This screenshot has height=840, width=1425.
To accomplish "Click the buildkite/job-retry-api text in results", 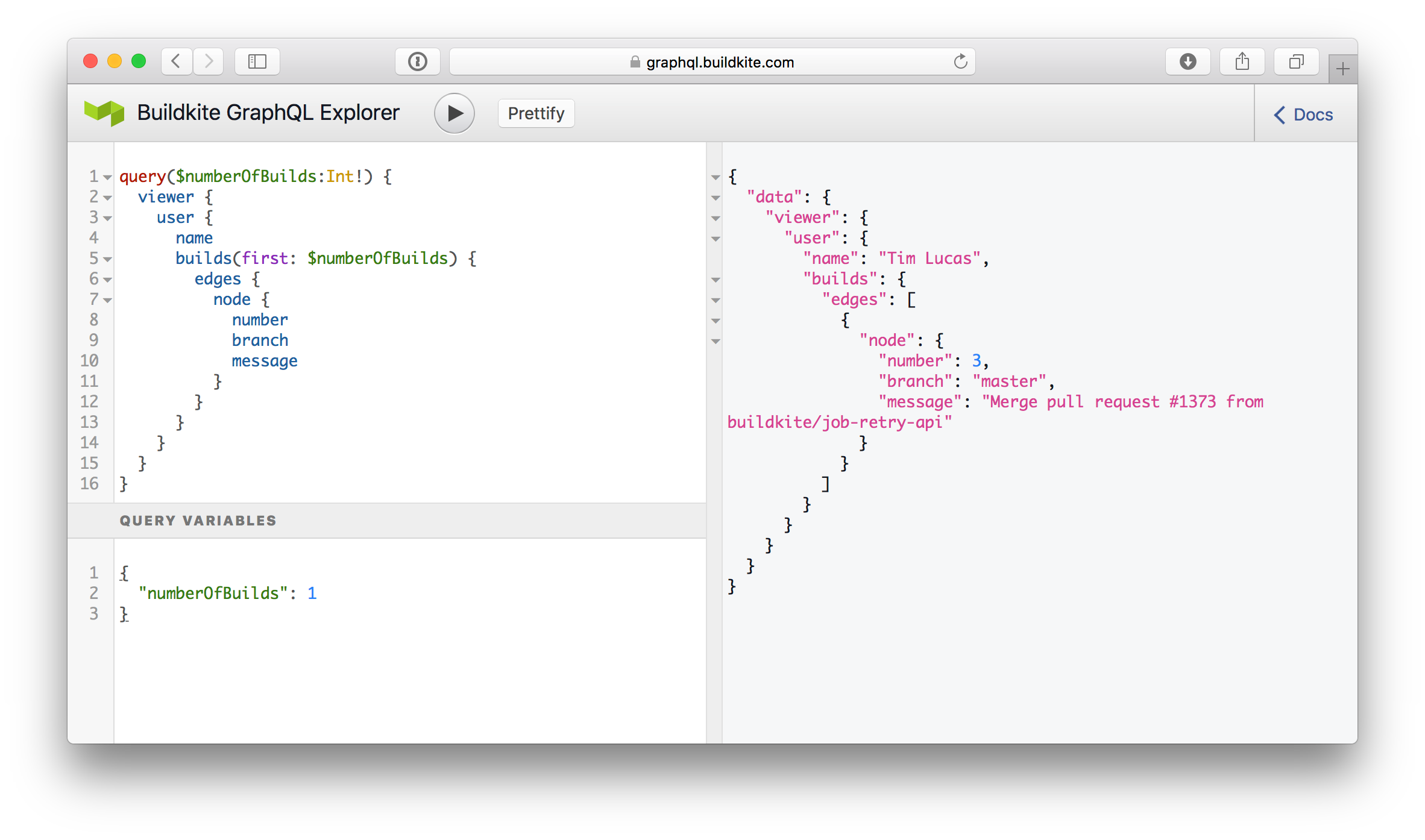I will (x=834, y=422).
